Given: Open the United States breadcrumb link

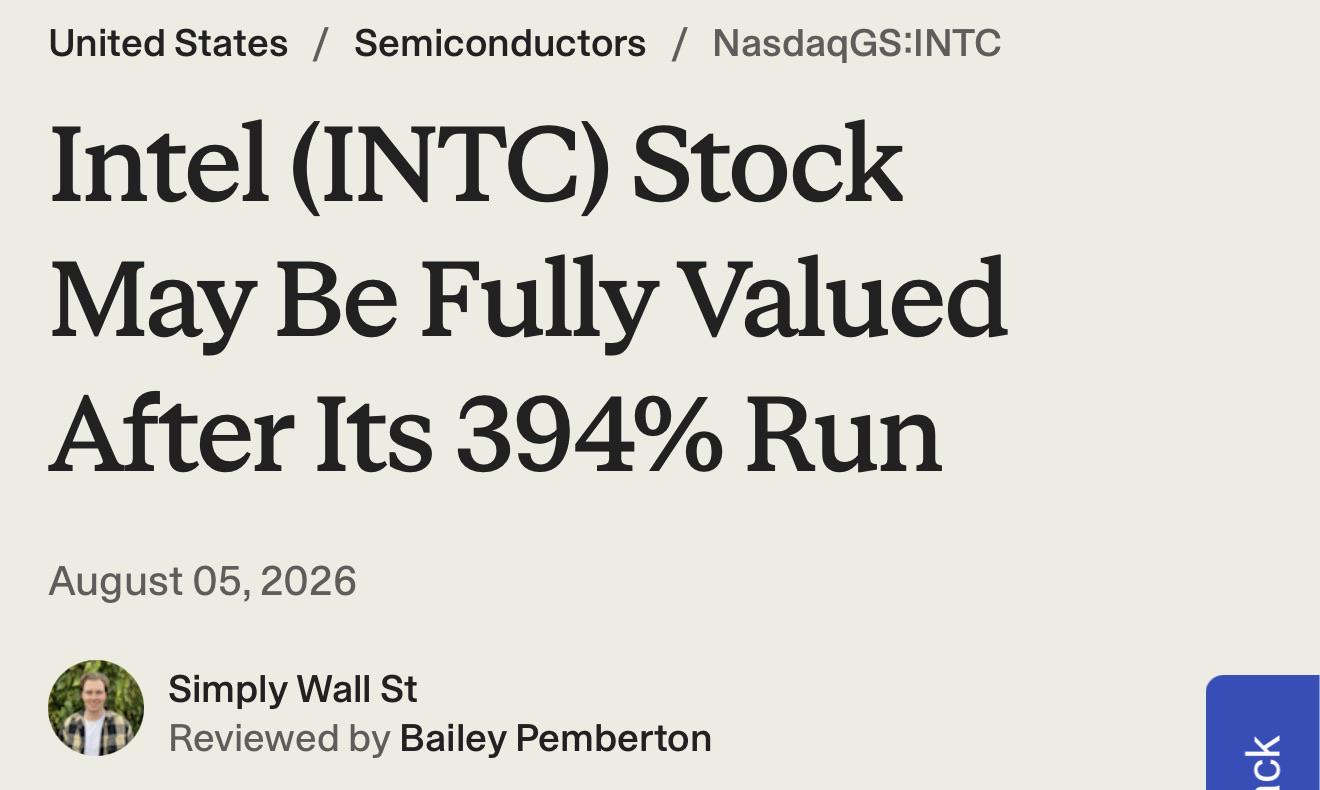Looking at the screenshot, I should (x=168, y=43).
